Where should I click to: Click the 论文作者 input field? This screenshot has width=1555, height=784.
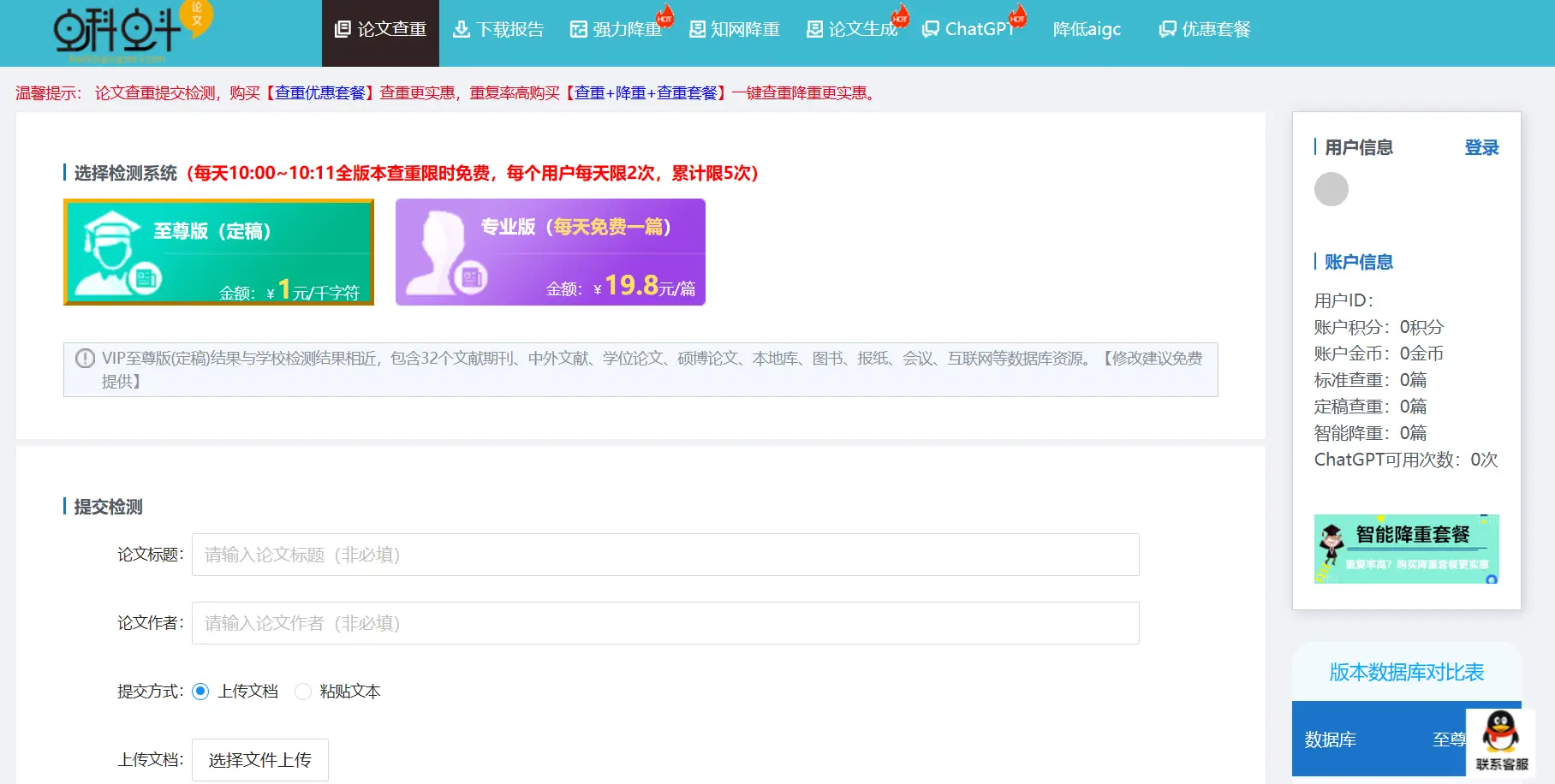click(x=664, y=623)
